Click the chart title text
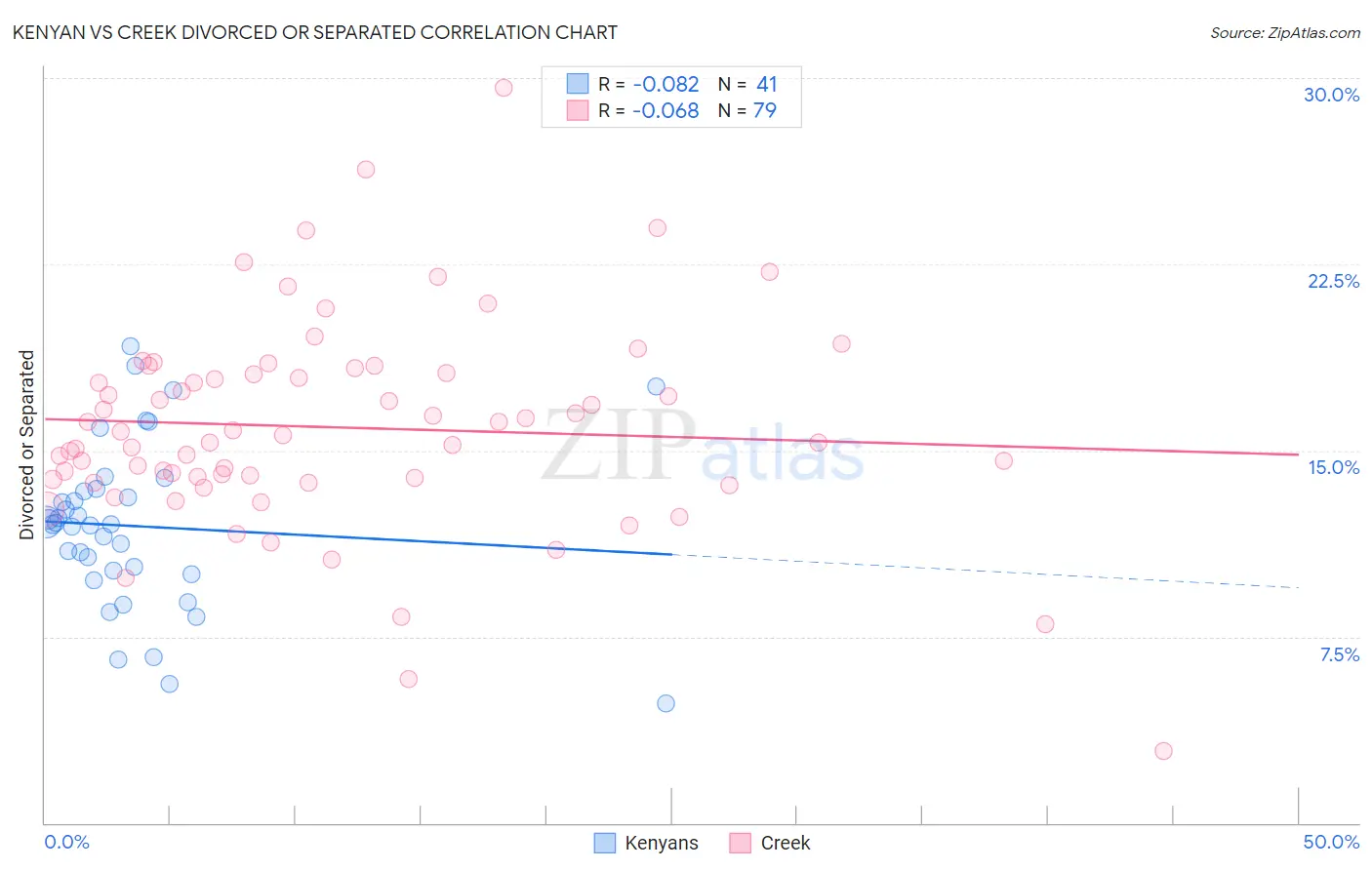Screen dimensions: 1372x870 click(x=314, y=32)
